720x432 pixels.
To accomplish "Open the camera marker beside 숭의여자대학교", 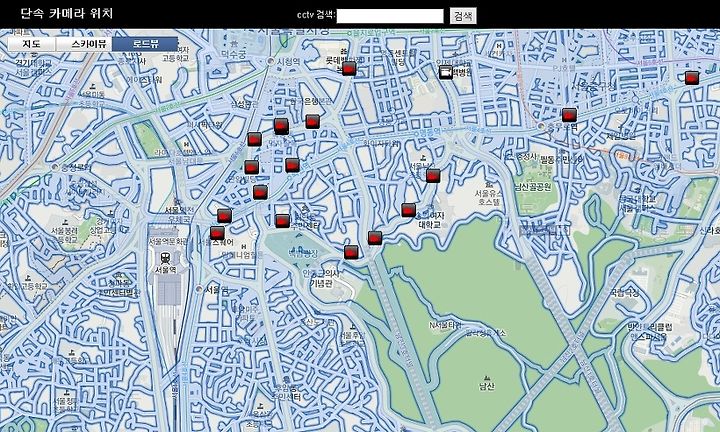I will click(409, 210).
